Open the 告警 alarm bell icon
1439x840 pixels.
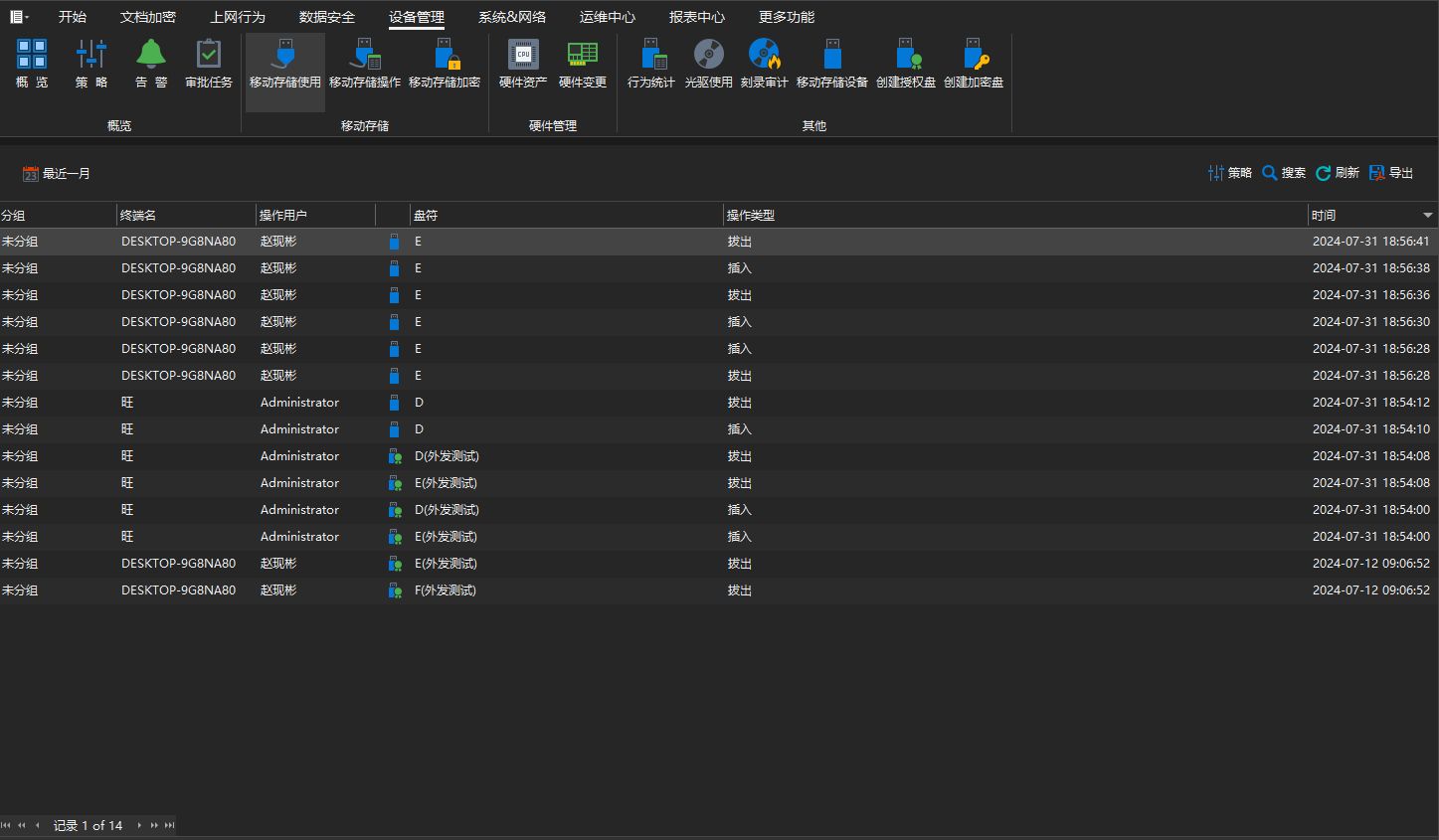[151, 53]
